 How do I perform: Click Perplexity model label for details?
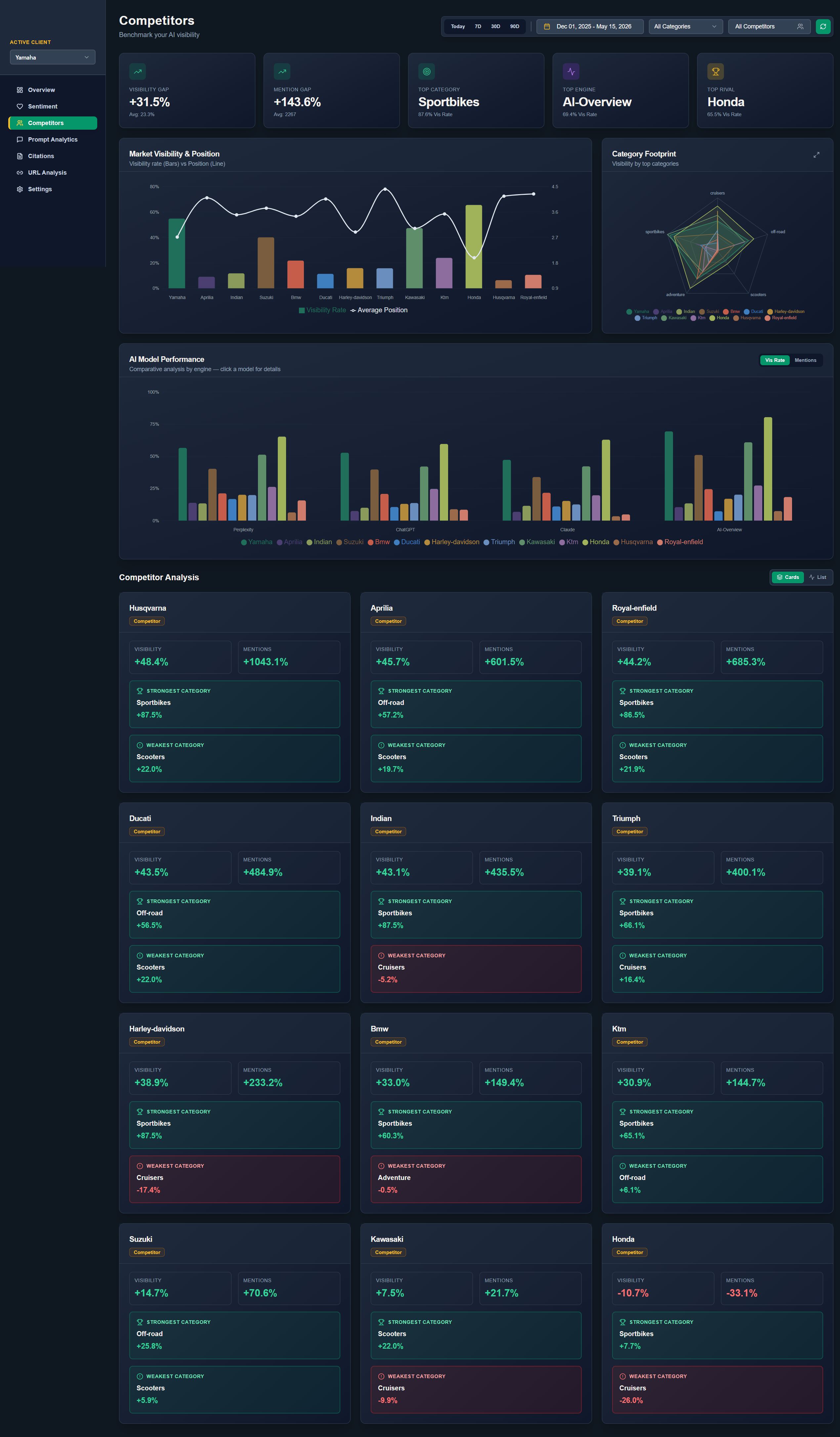coord(243,530)
